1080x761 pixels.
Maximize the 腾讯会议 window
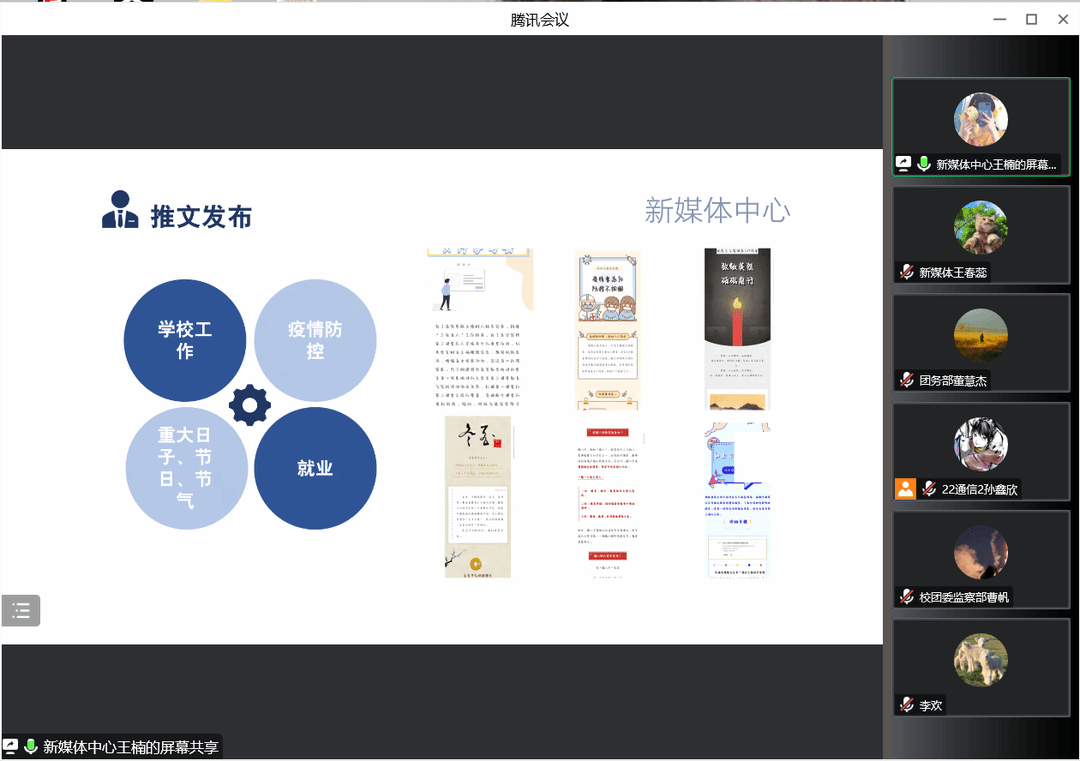1031,19
